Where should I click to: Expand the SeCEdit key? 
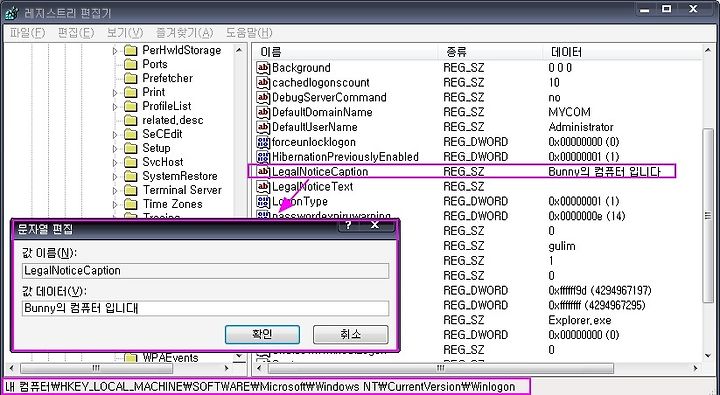click(115, 135)
